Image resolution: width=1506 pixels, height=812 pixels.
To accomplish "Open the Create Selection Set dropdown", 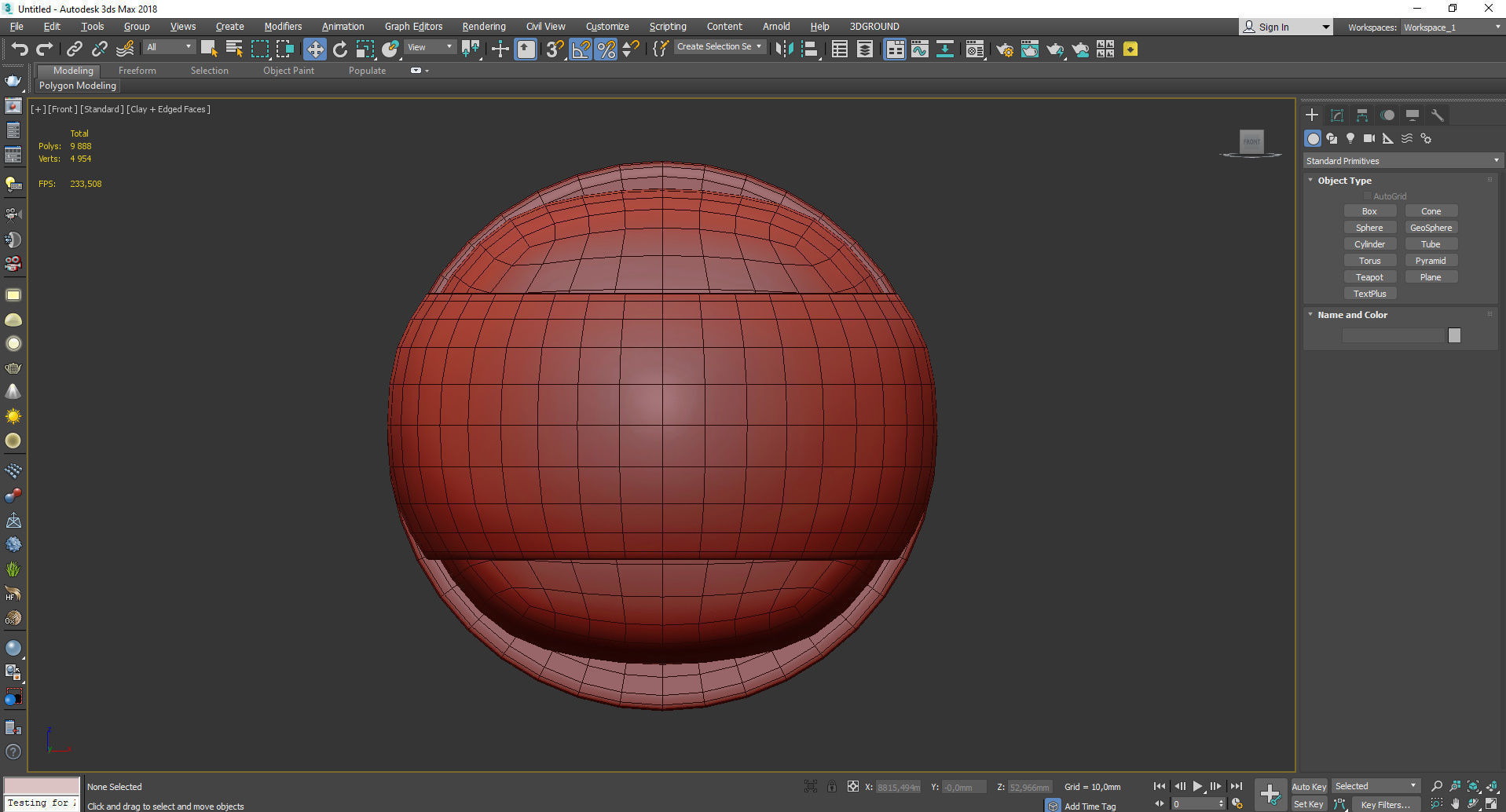I will 719,47.
